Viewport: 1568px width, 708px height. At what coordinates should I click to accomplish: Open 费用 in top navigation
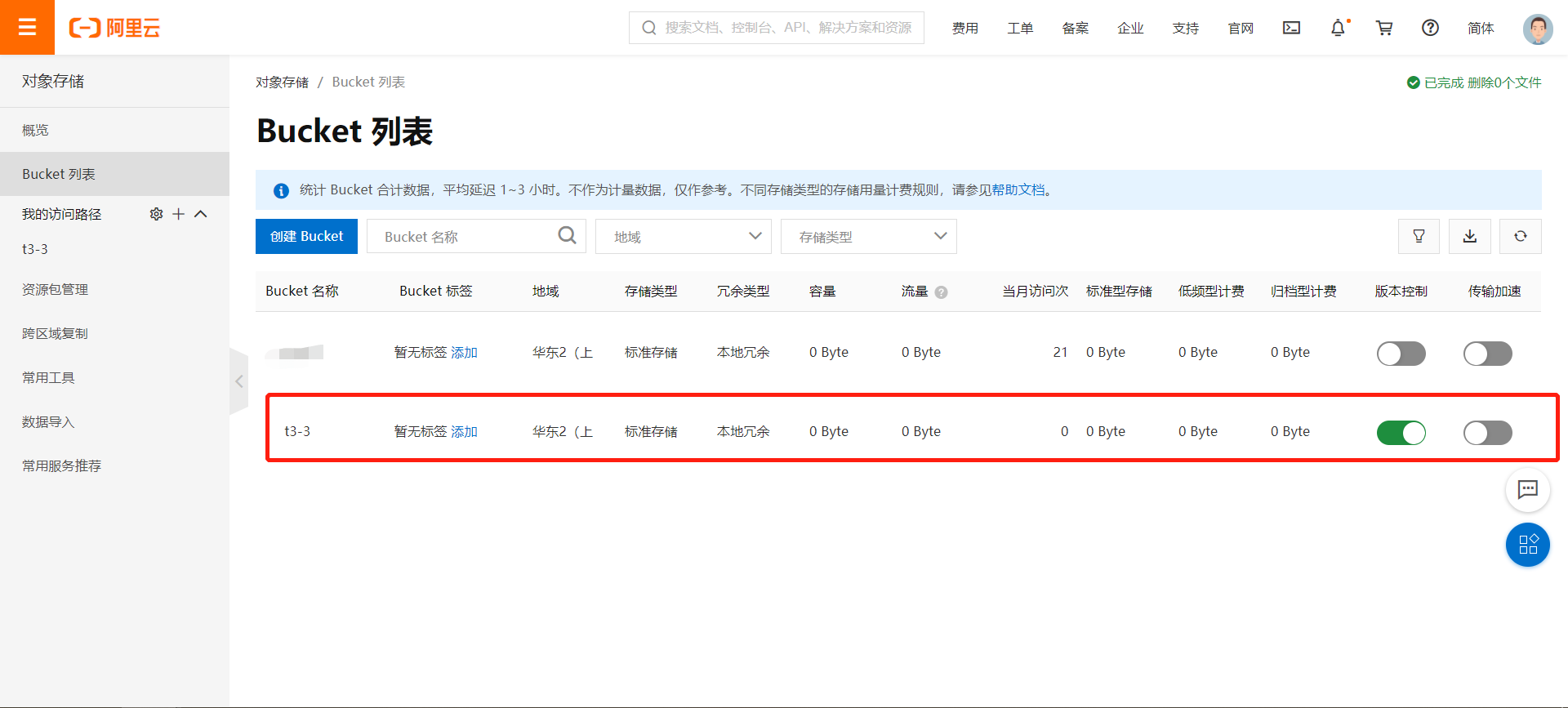[964, 28]
